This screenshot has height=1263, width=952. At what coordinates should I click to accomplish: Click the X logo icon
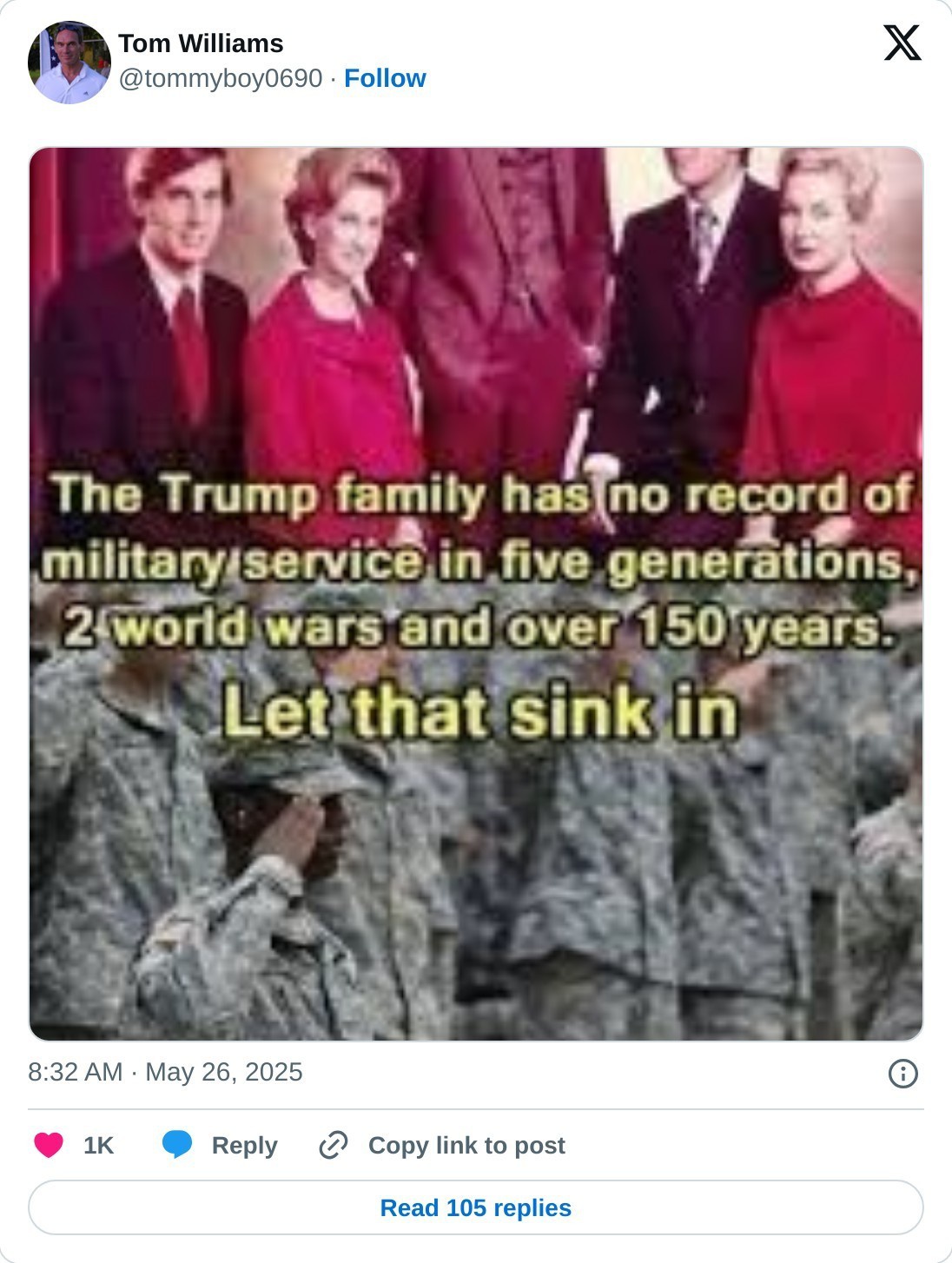tap(902, 43)
